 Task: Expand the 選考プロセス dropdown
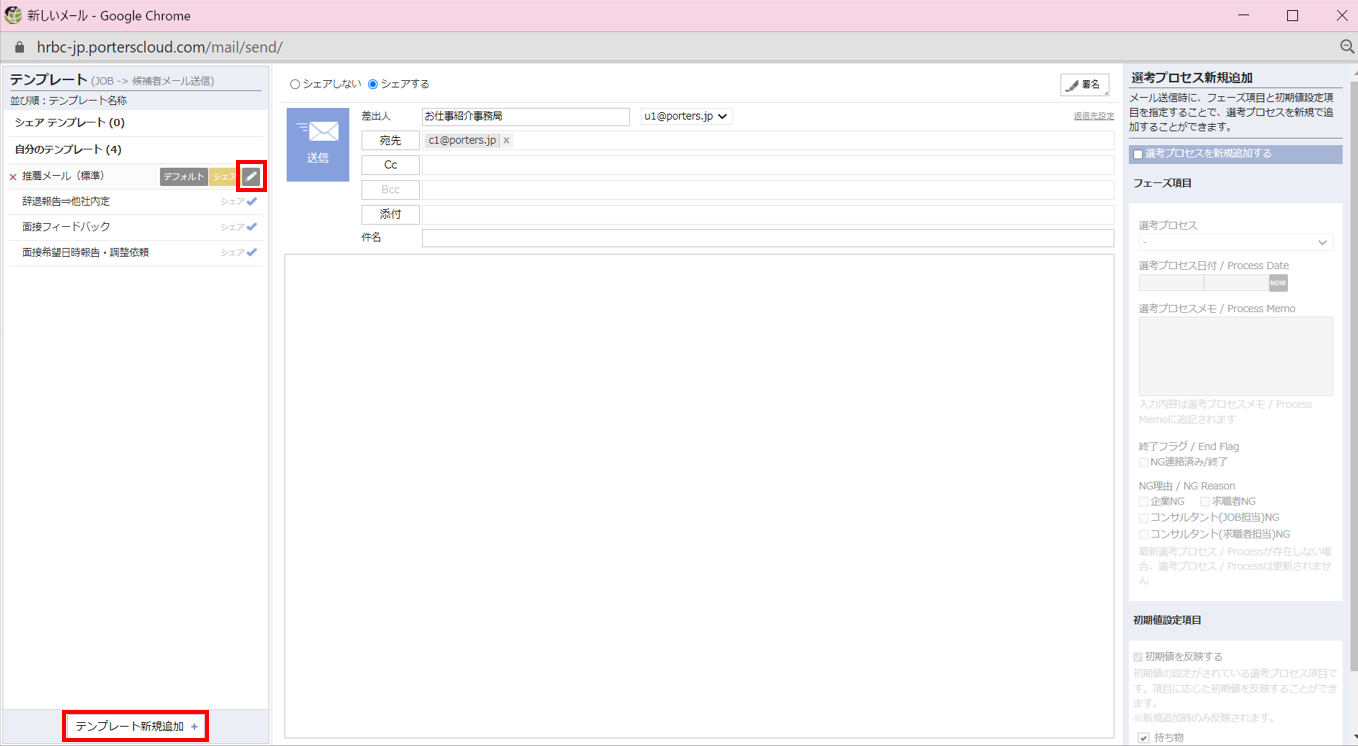click(x=1235, y=242)
